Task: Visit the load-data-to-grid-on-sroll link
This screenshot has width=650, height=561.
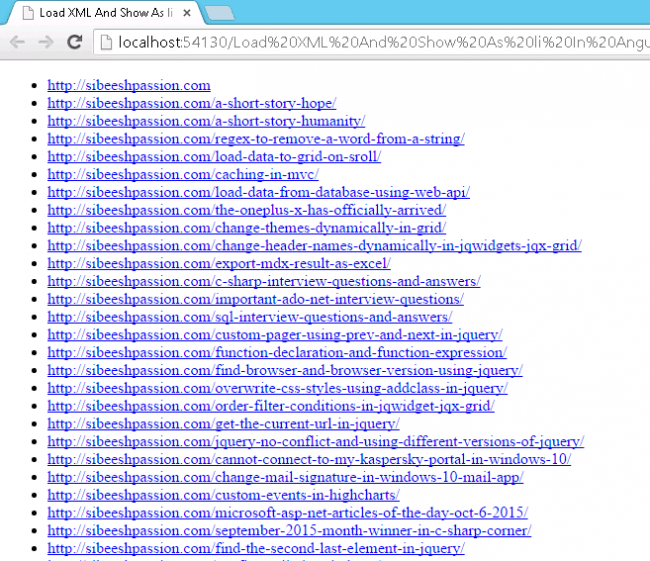Action: click(x=214, y=157)
